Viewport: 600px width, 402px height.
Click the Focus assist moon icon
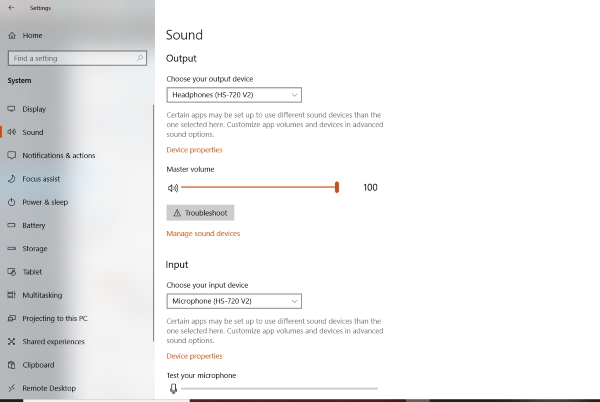click(x=12, y=179)
